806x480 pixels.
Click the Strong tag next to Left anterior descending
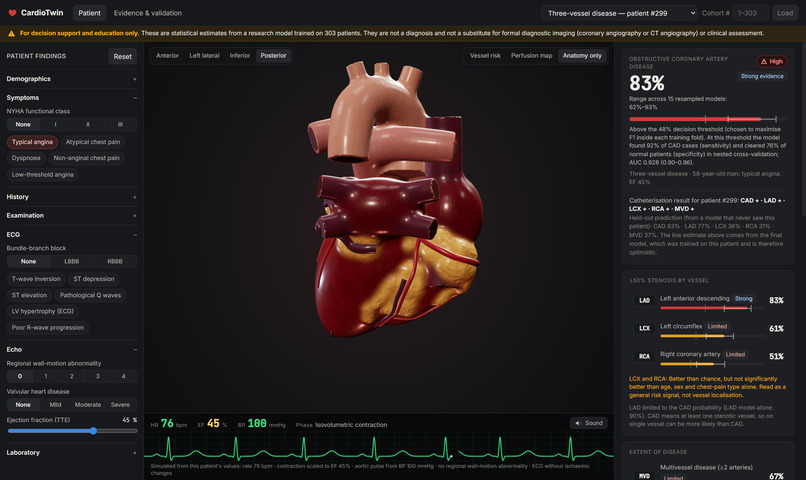(743, 299)
